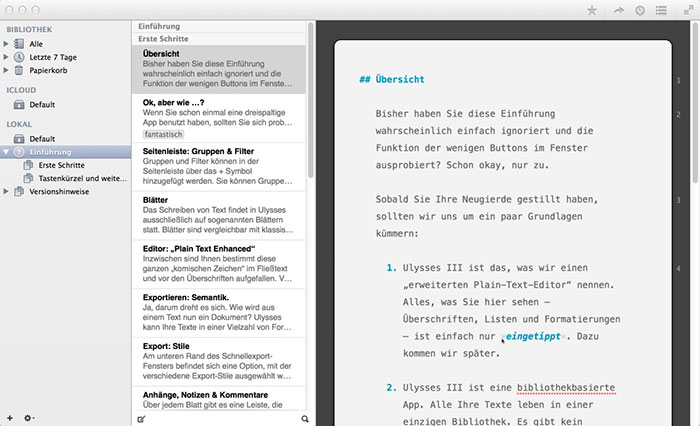Open the share/export arrow icon
The height and width of the screenshot is (426, 700).
618,10
